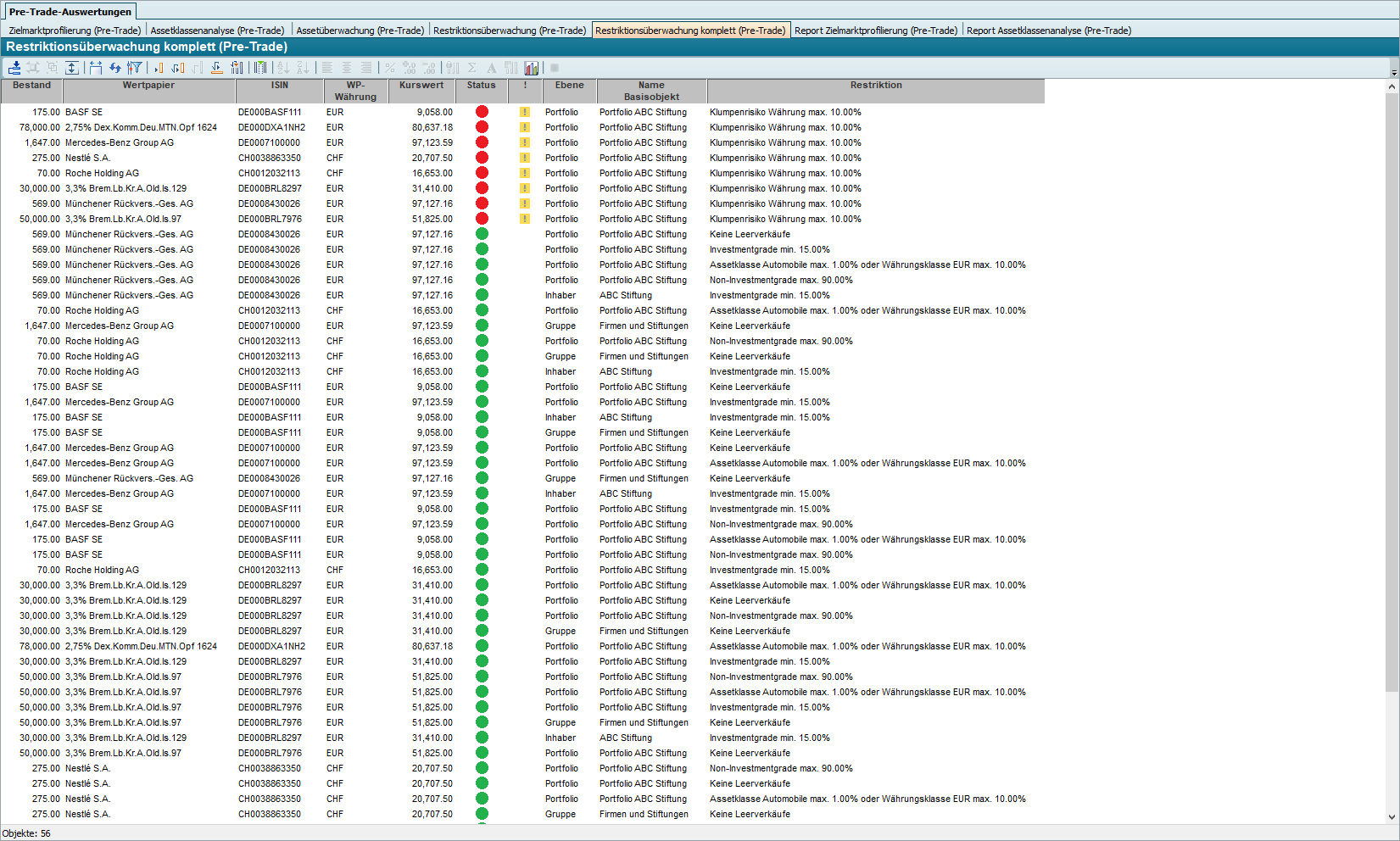Open the filter funnel tool
The image size is (1400, 841).
point(134,68)
